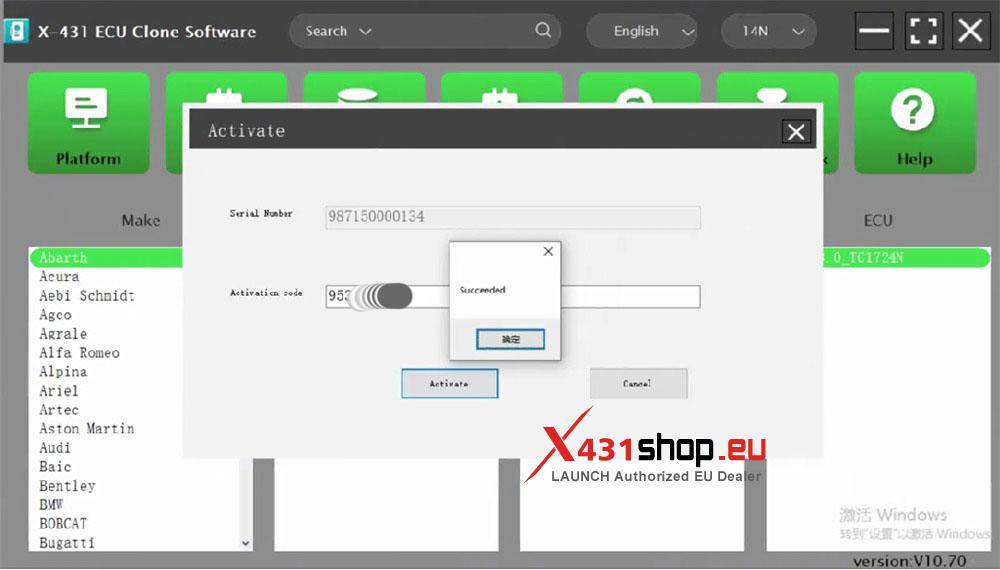Expand the Search category dropdown
Viewport: 1000px width, 570px height.
tap(365, 31)
